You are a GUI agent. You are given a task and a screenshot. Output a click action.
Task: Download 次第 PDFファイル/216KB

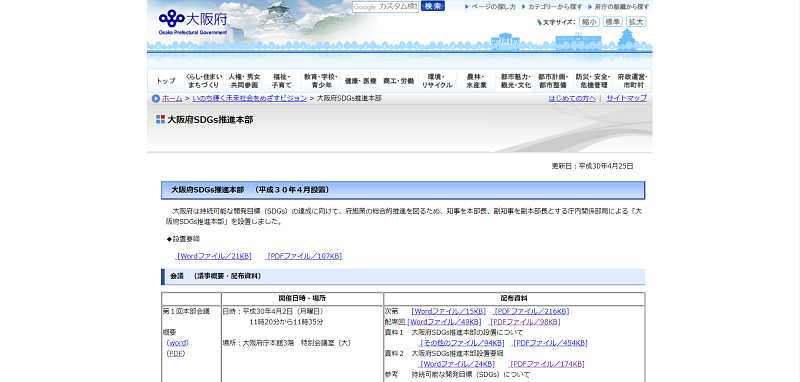coord(532,311)
